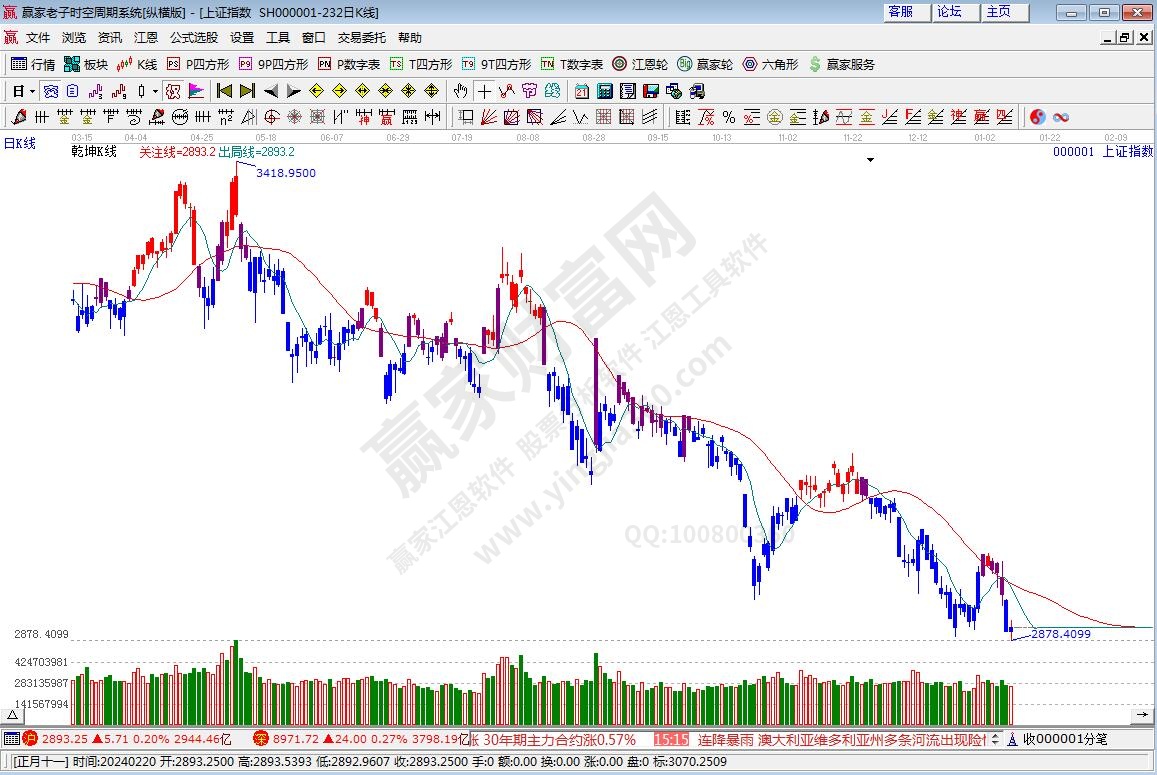Click the 客服 customer service button

900,12
